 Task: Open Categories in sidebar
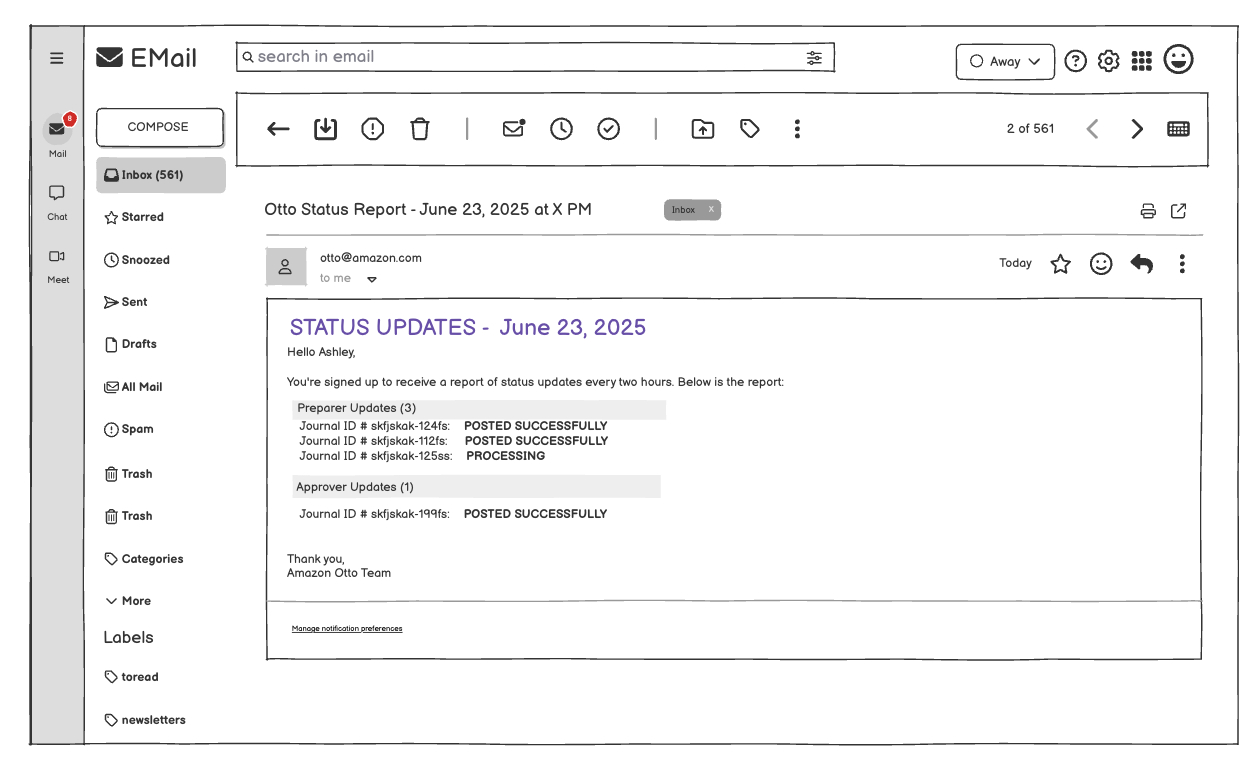pyautogui.click(x=144, y=559)
